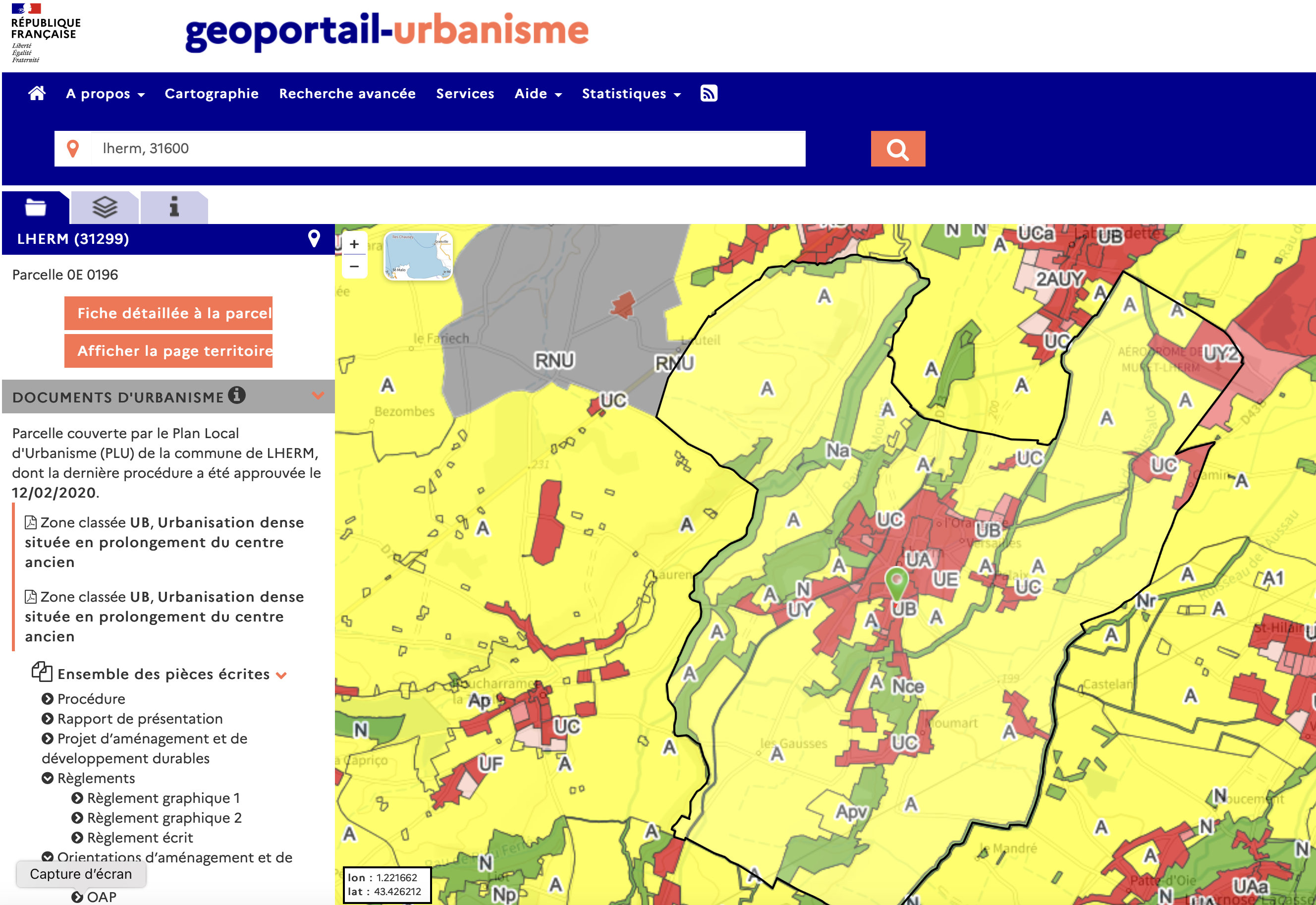The width and height of the screenshot is (1316, 905).
Task: Open the A propos dropdown menu
Action: click(105, 94)
